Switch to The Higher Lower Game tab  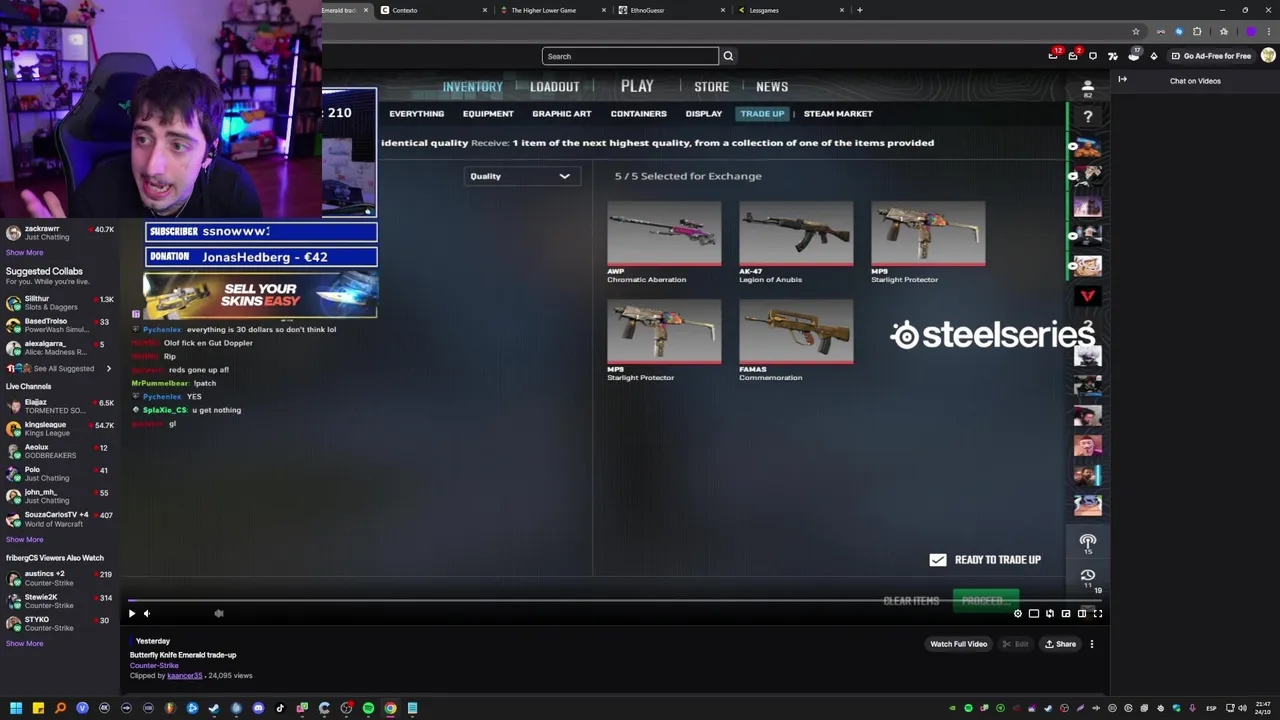tap(550, 10)
